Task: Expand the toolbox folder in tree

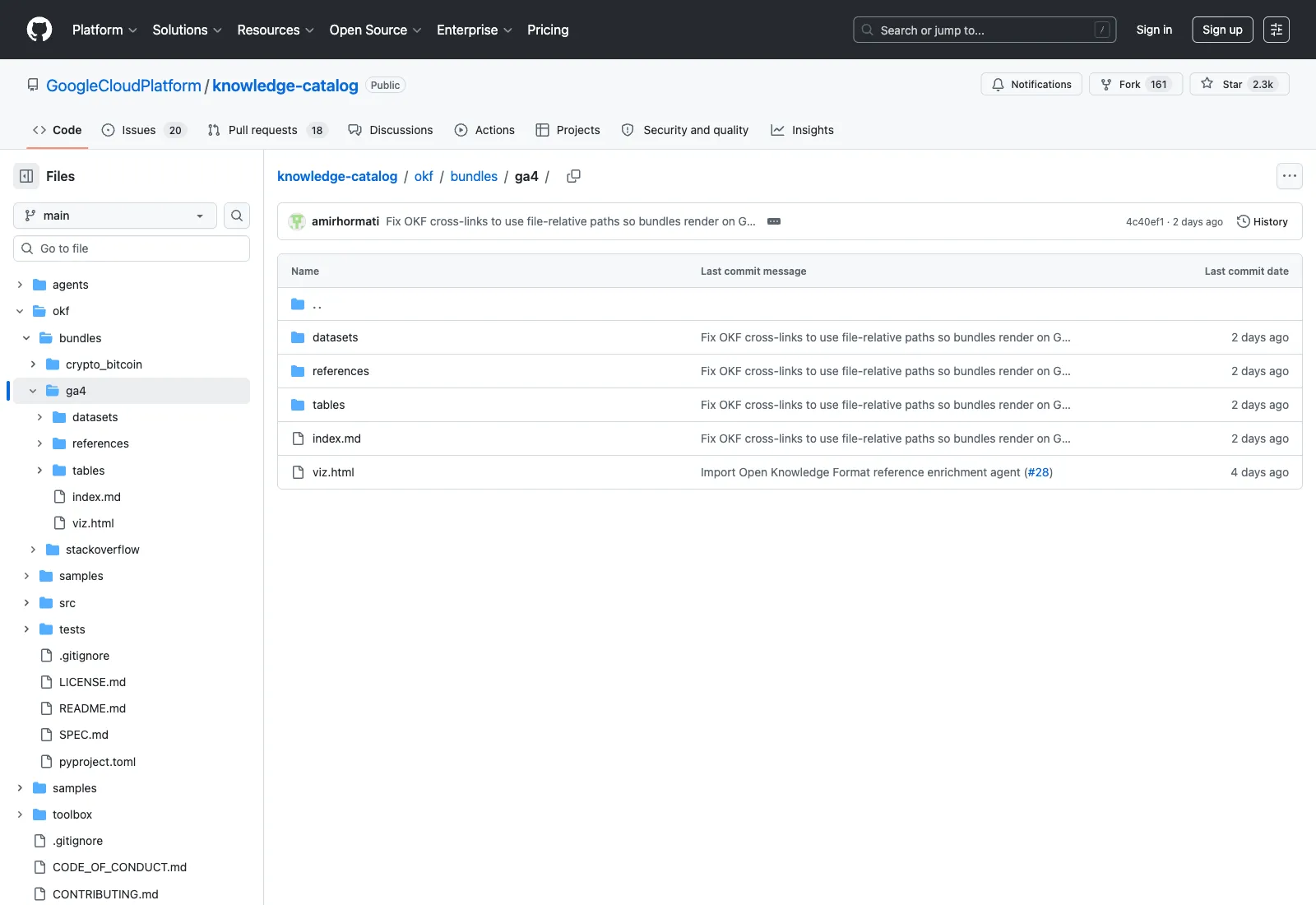Action: pyautogui.click(x=20, y=814)
